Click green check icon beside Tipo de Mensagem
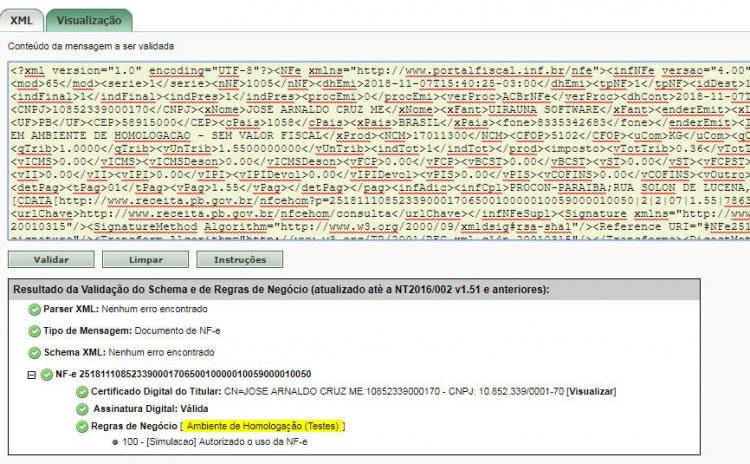 [x=34, y=331]
